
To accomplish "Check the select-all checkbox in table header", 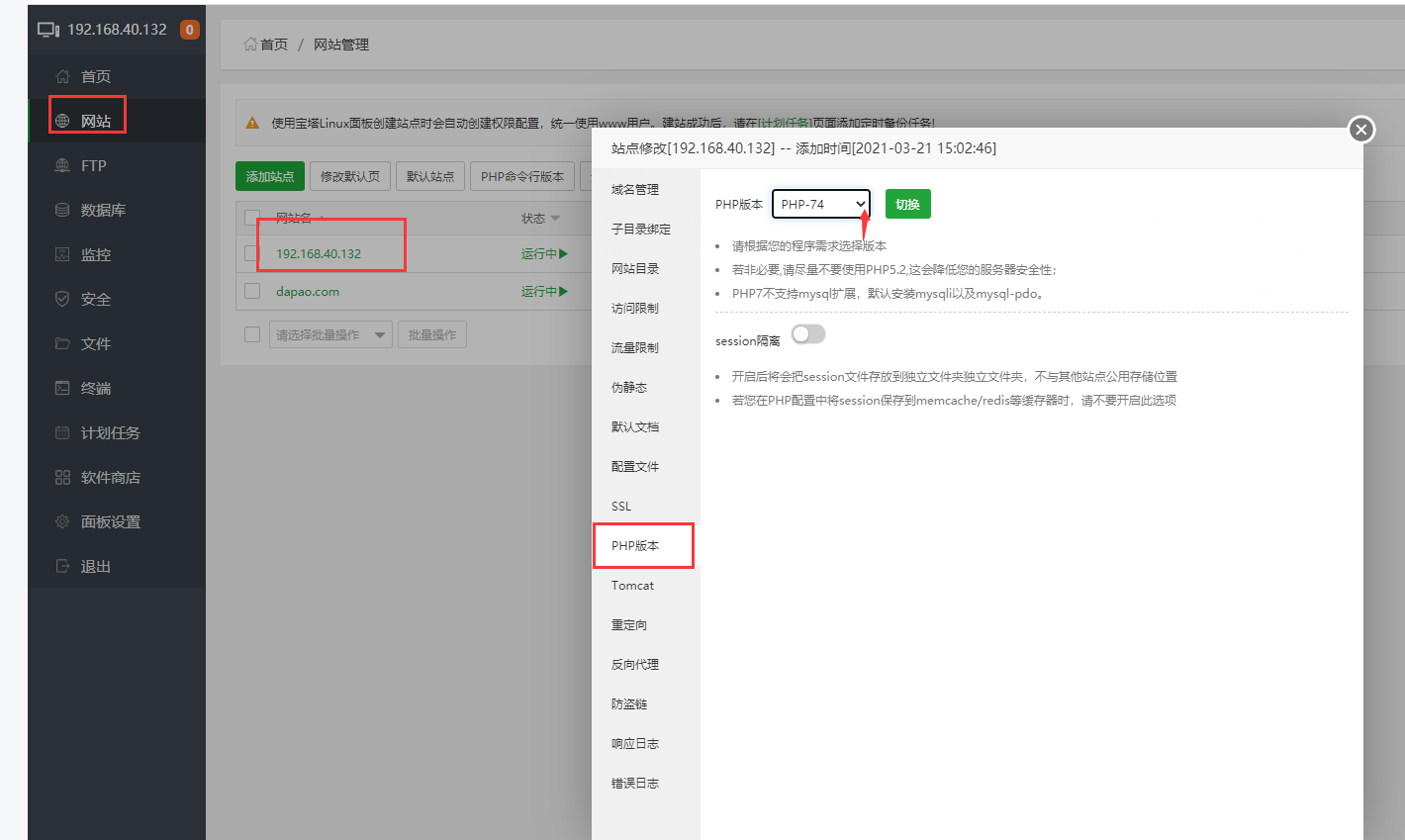I will tap(252, 217).
